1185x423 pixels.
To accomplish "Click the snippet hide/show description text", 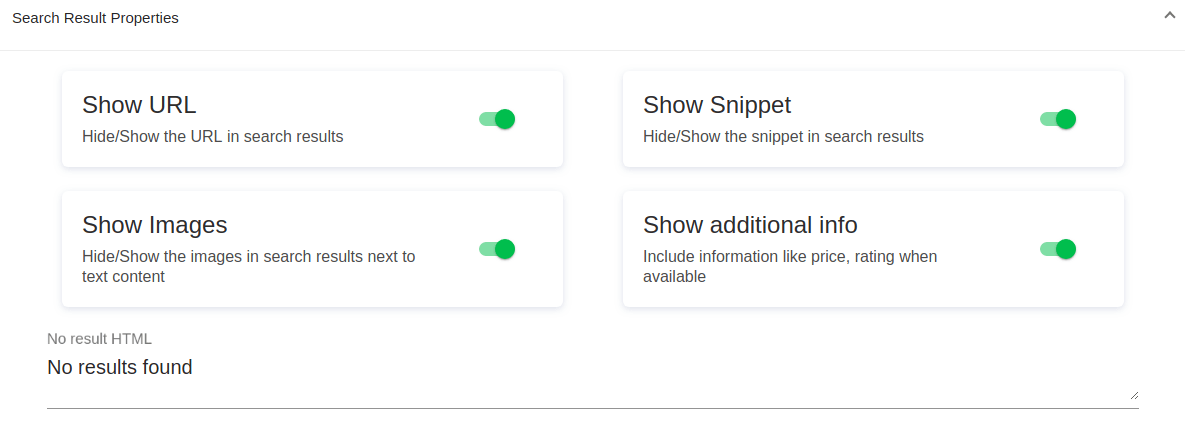I will click(x=783, y=136).
